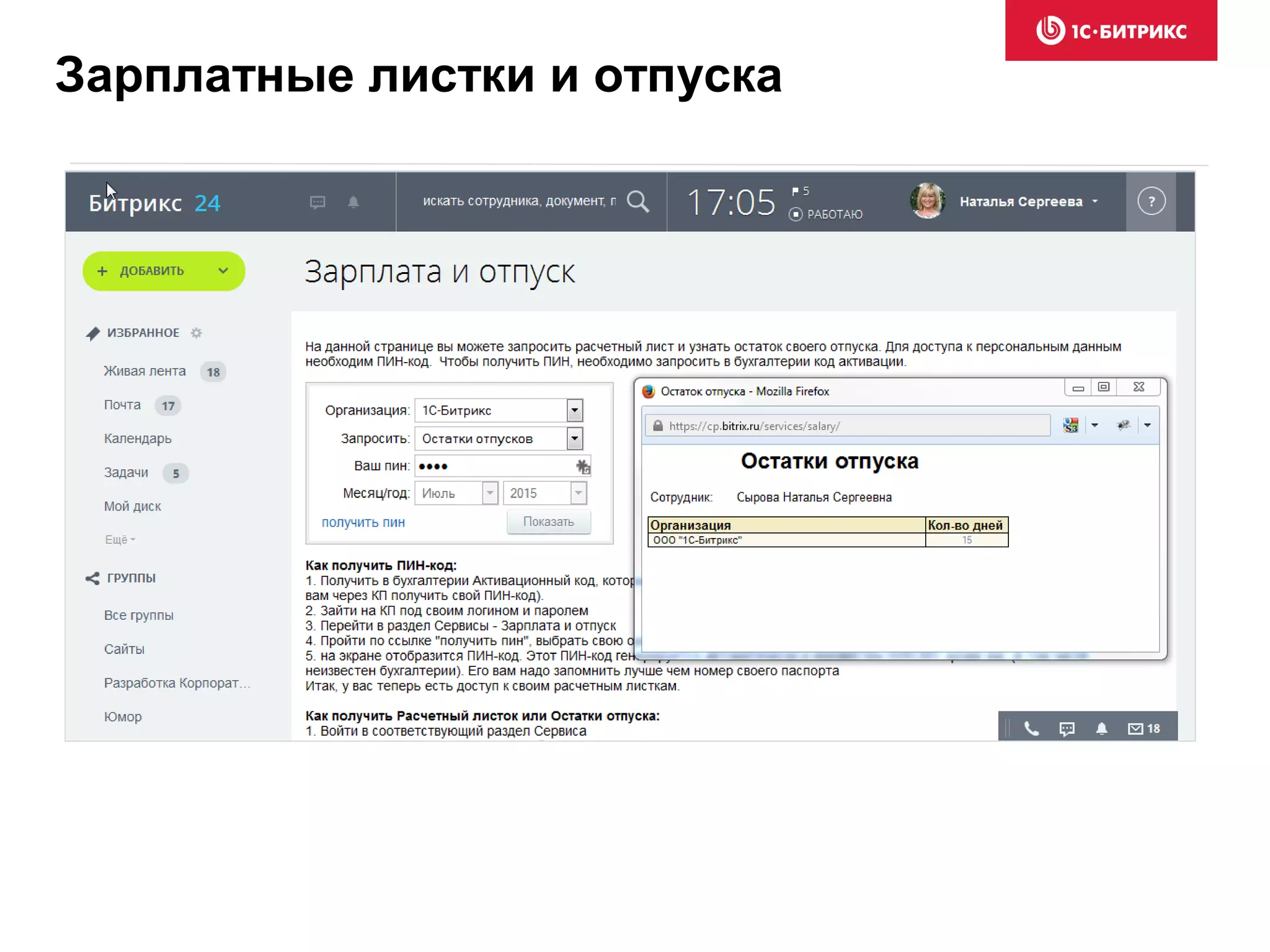Click the ООО "1С-Битрикс" table cell
Image resolution: width=1270 pixels, height=952 pixels.
point(786,540)
